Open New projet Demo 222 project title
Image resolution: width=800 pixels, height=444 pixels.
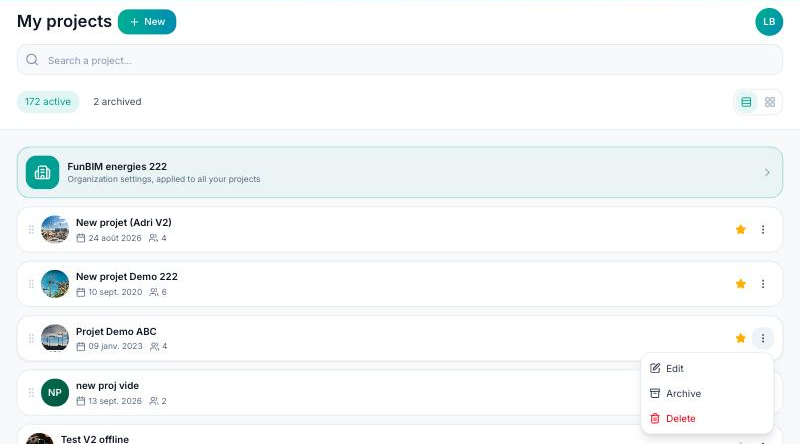(127, 277)
